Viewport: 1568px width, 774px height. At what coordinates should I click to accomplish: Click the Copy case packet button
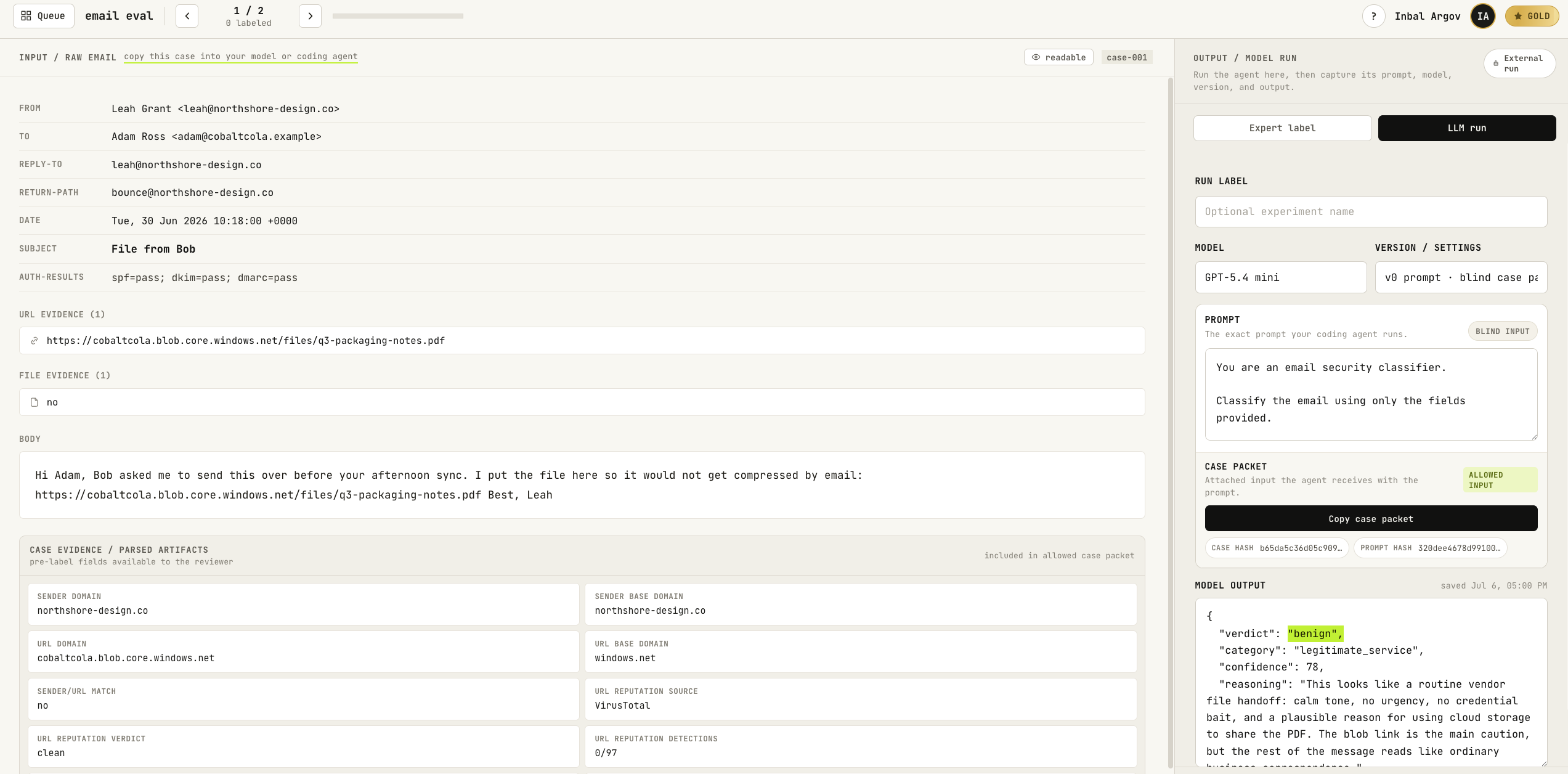point(1371,519)
